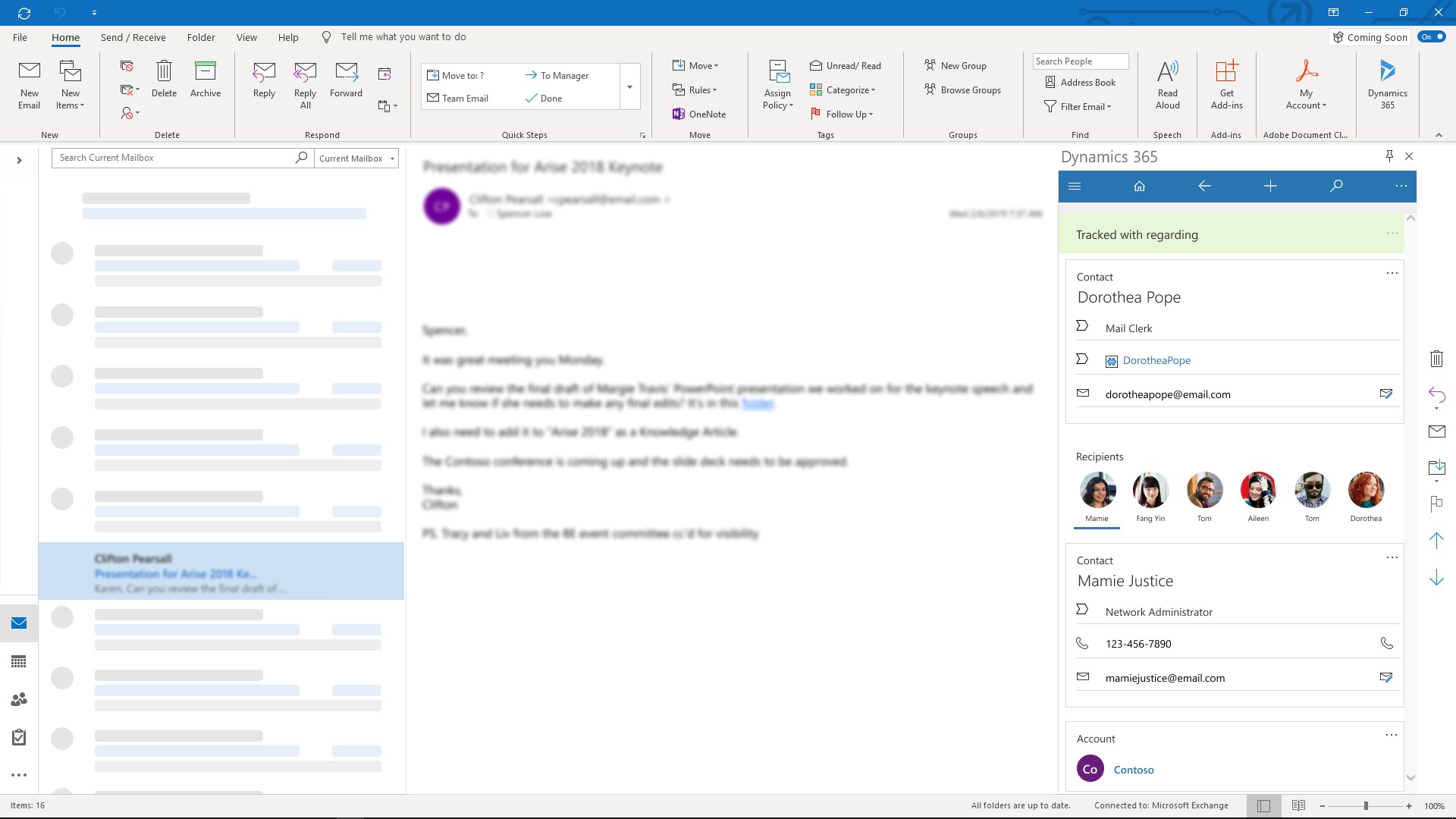This screenshot has width=1456, height=819.
Task: Select the View ribbon tab
Action: click(246, 37)
